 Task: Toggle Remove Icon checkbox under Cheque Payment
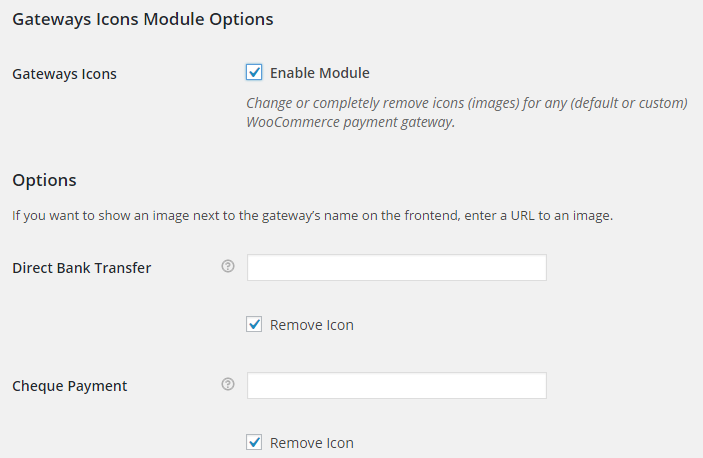[254, 442]
